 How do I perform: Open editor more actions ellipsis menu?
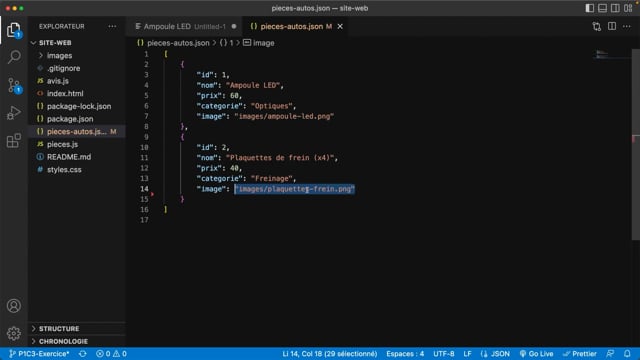pos(627,27)
